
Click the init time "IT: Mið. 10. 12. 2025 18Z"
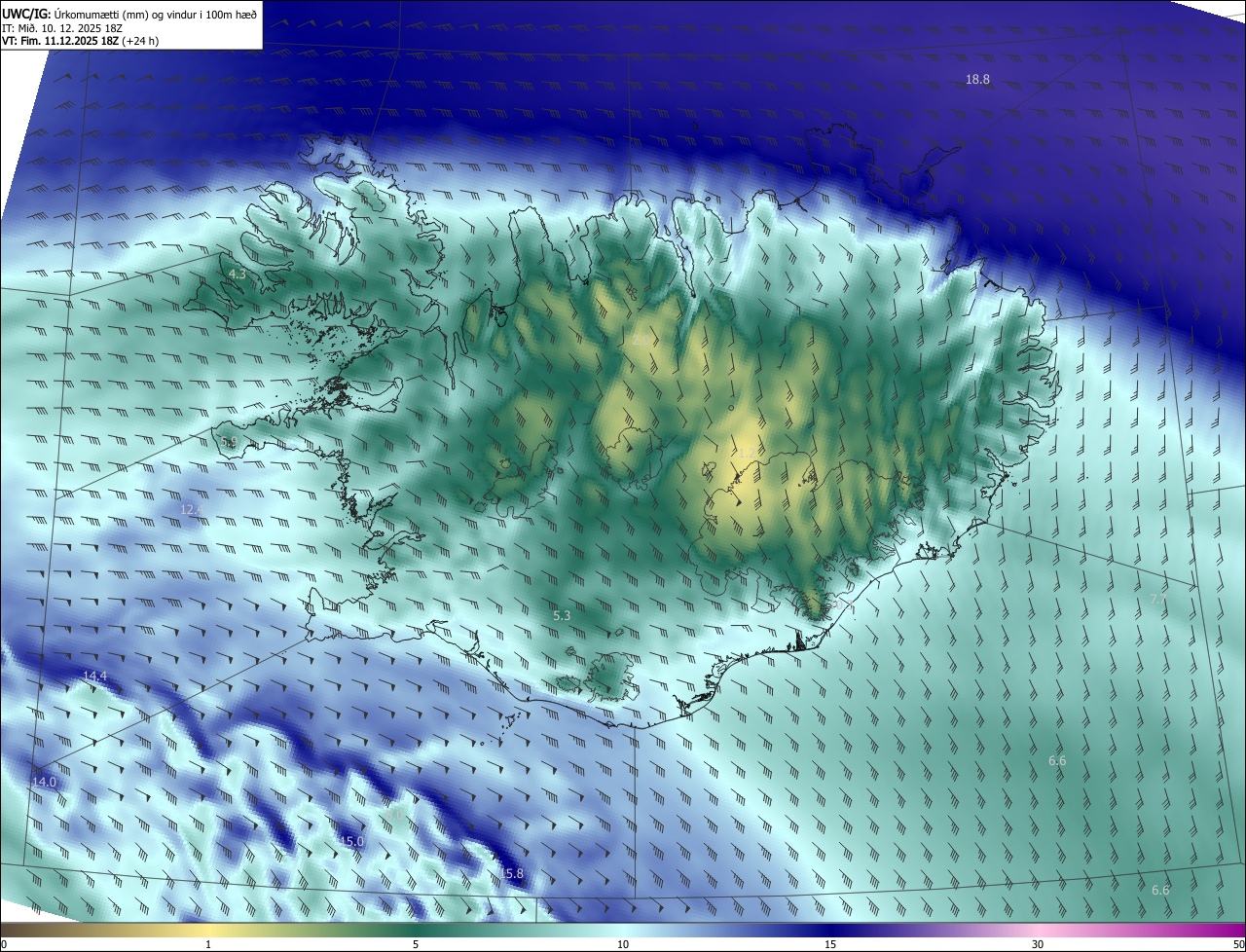pyautogui.click(x=62, y=28)
